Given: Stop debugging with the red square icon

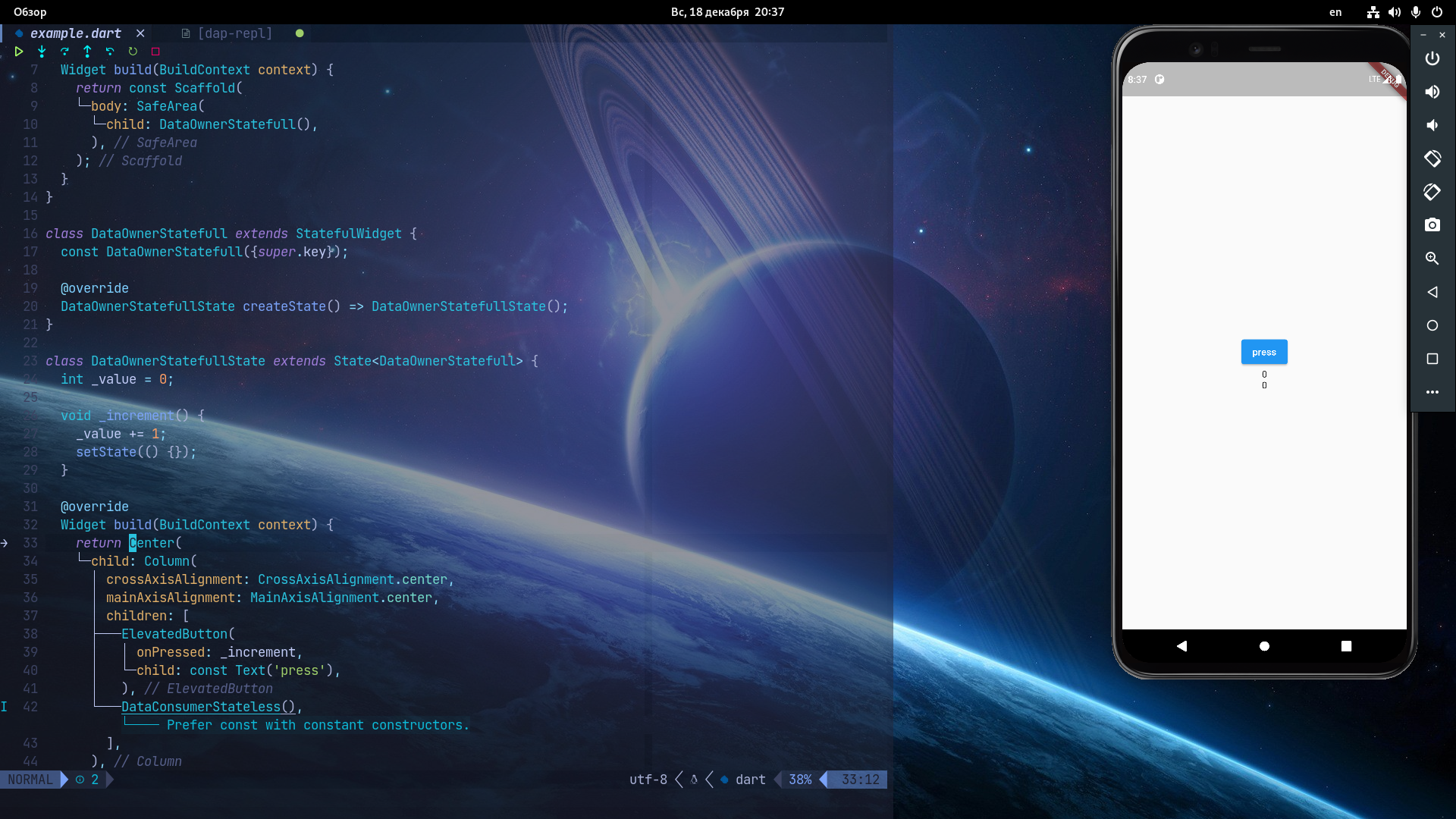Looking at the screenshot, I should tap(155, 52).
